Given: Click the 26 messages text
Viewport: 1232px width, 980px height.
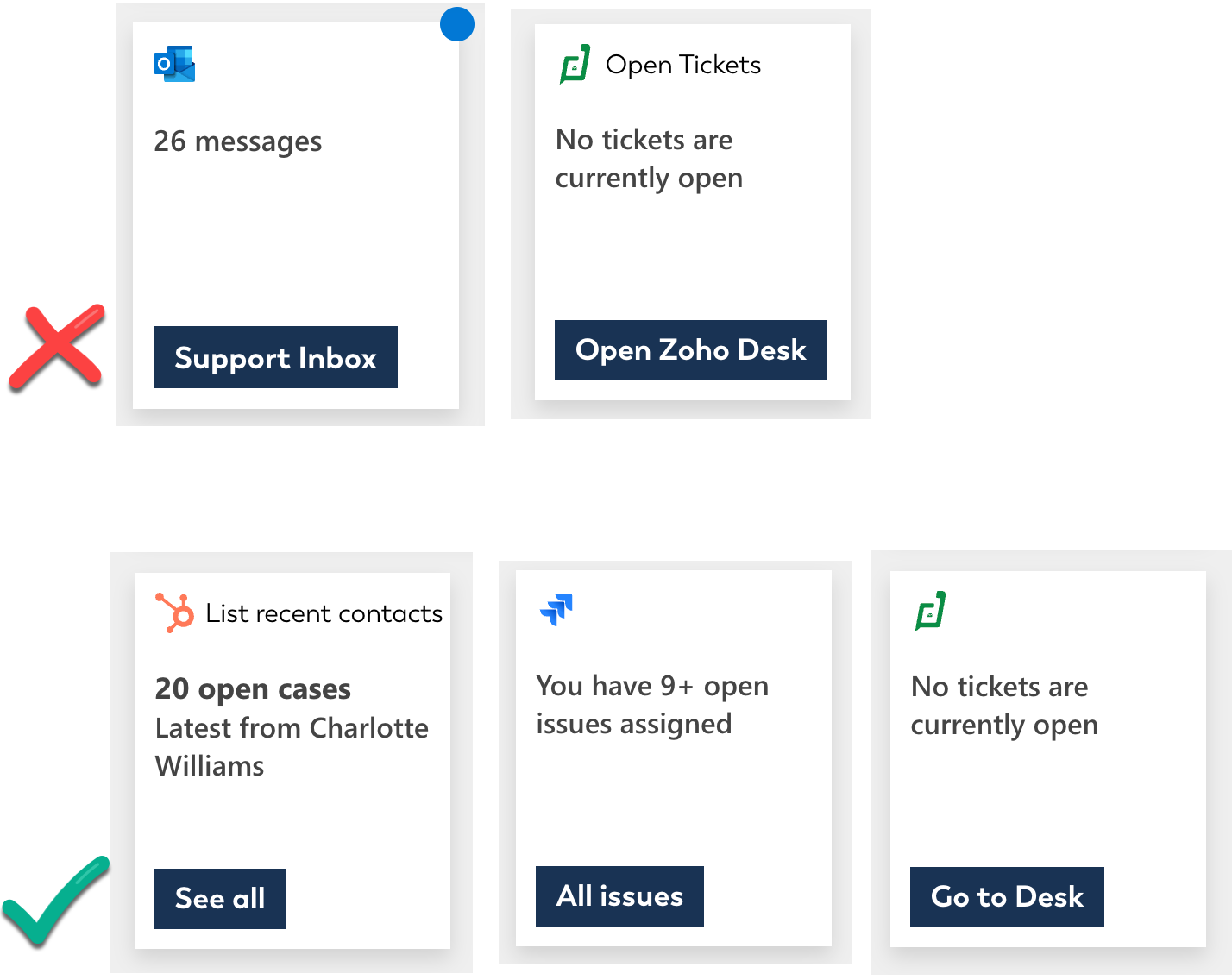Looking at the screenshot, I should coord(238,141).
